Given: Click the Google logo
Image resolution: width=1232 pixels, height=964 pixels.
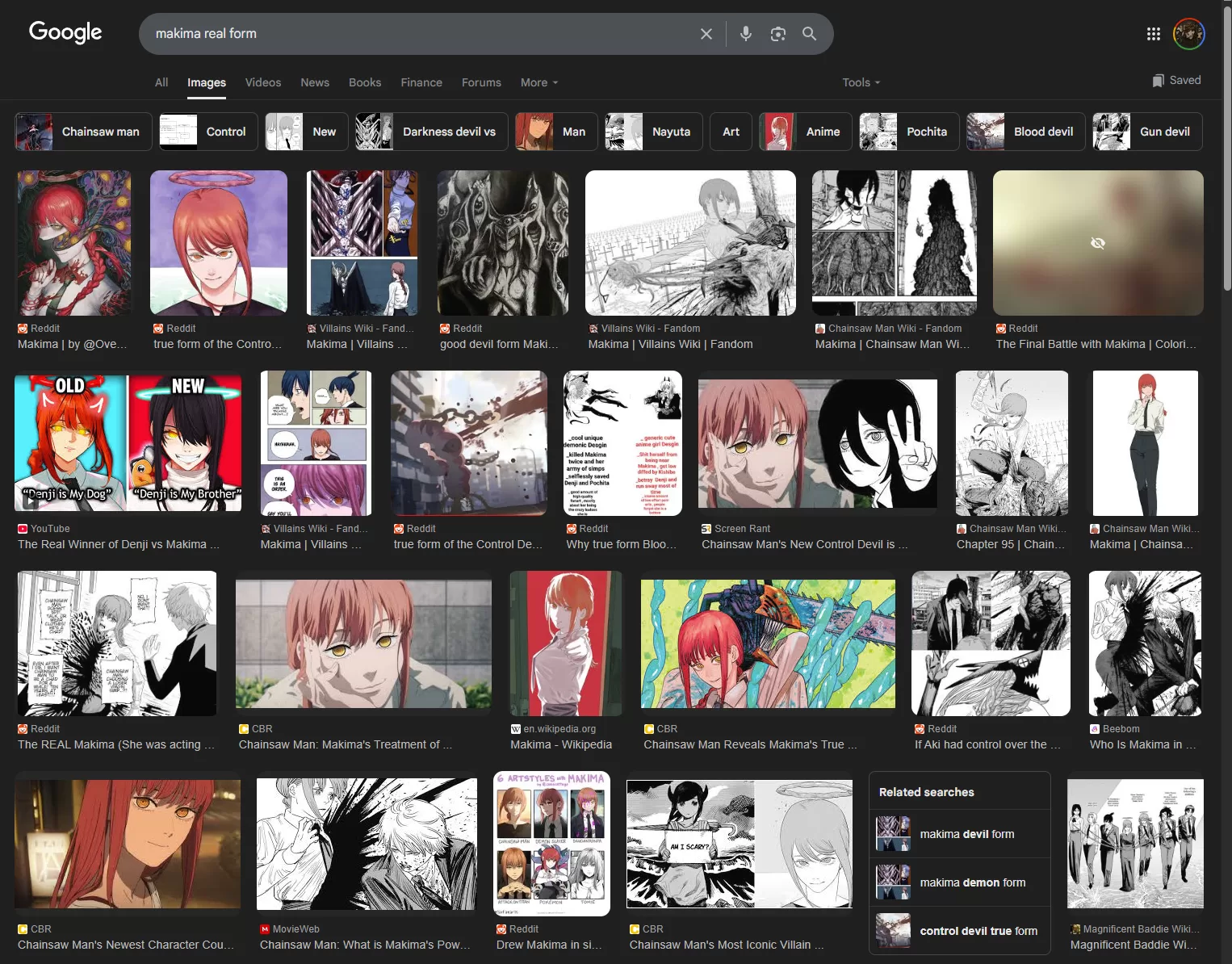Looking at the screenshot, I should point(65,32).
